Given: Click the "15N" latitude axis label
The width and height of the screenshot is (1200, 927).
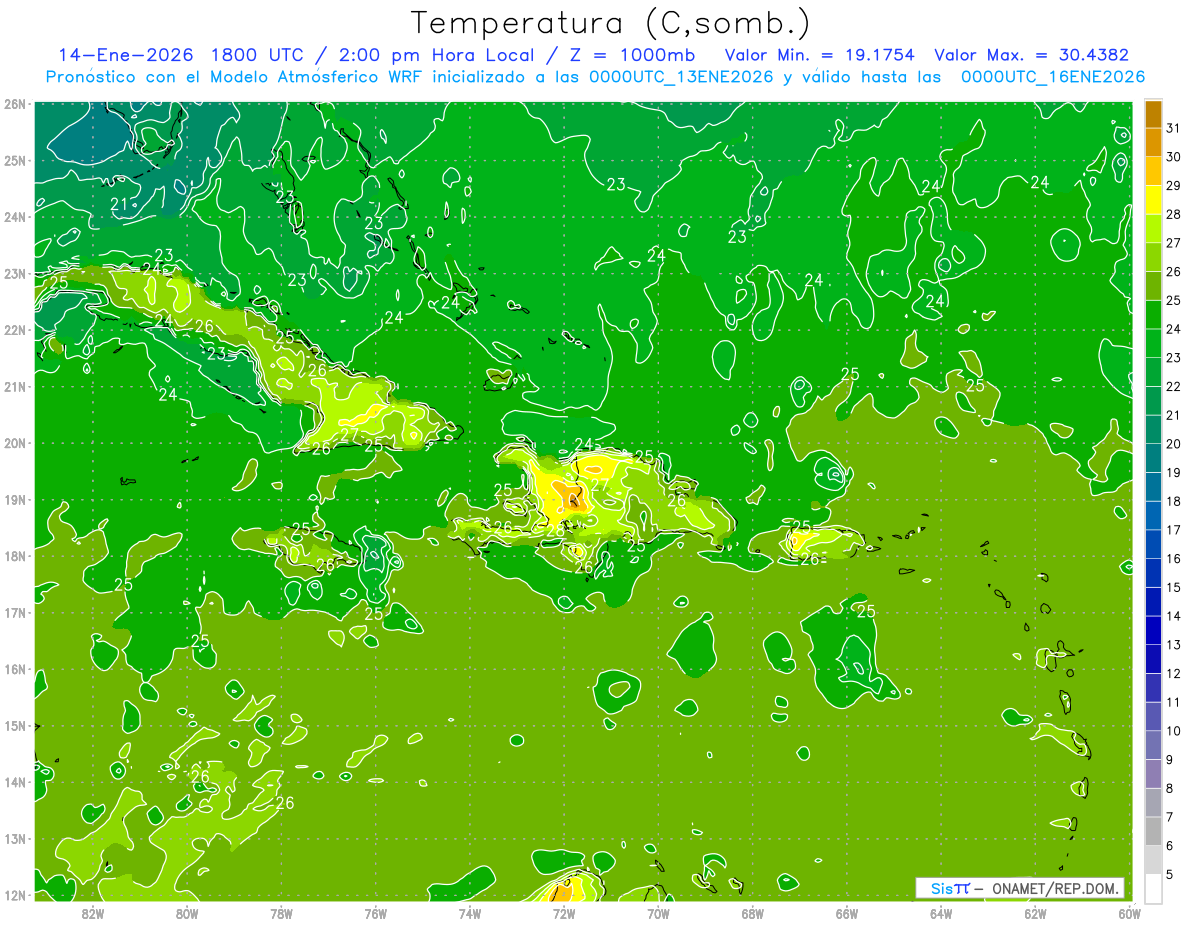Looking at the screenshot, I should tap(15, 725).
